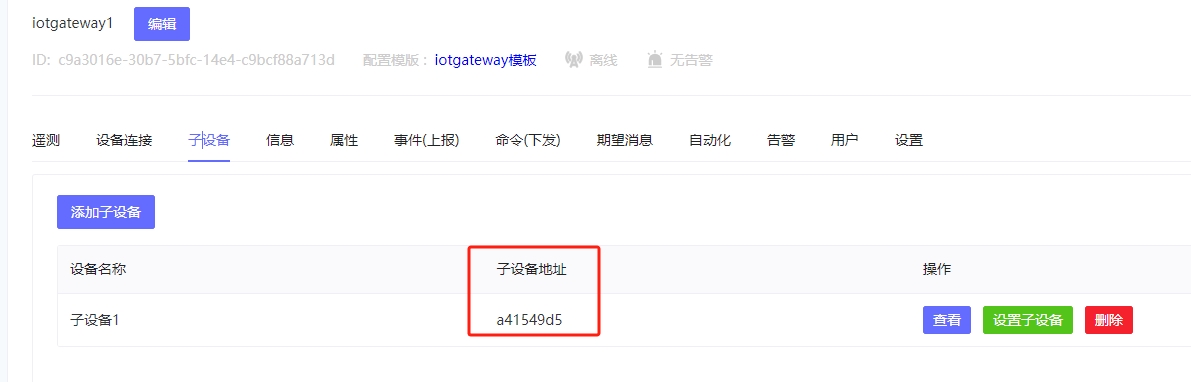
Task: Switch to the 自动化 tab
Action: click(710, 140)
